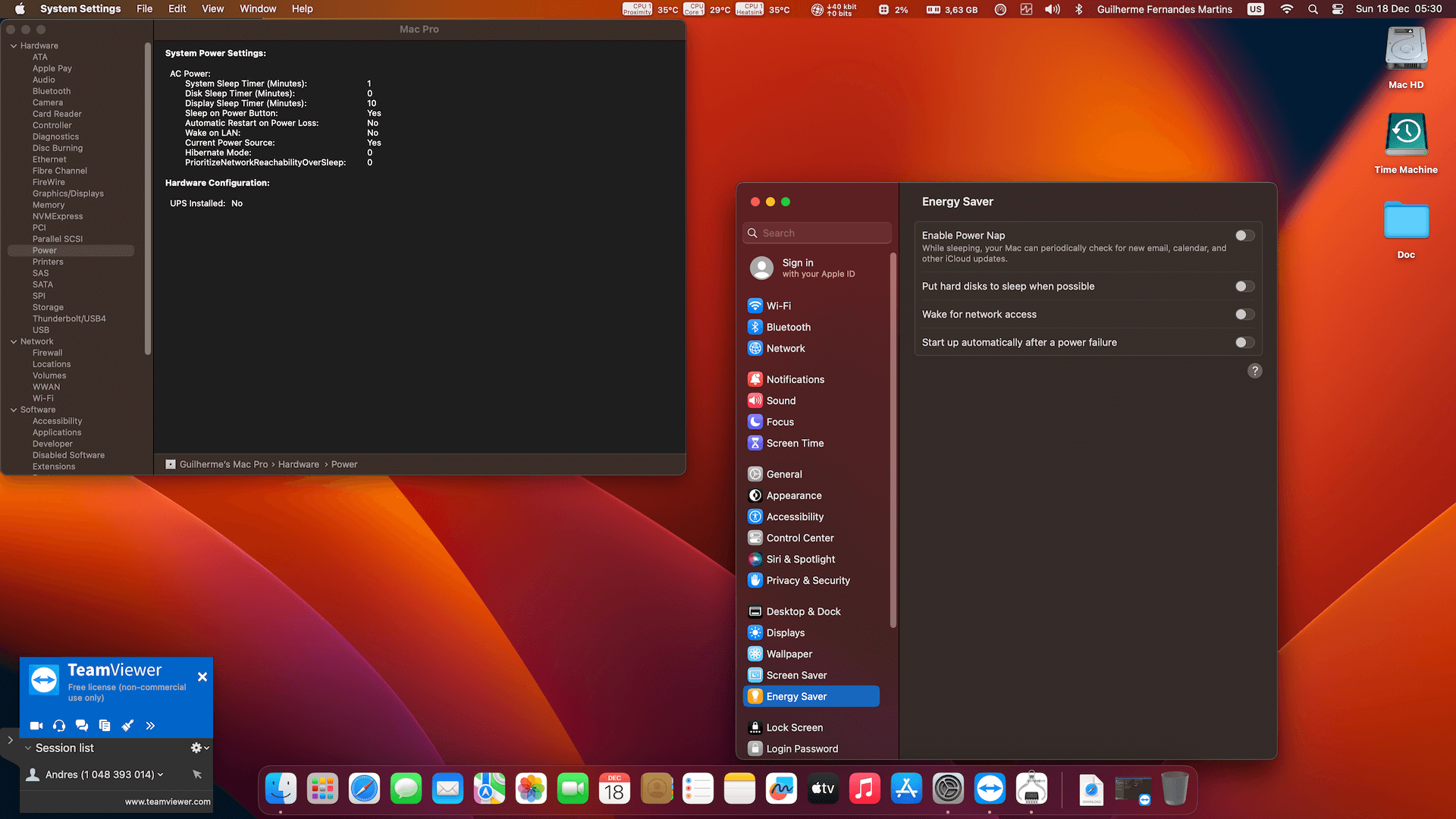This screenshot has height=819, width=1456.
Task: Open the TeamViewer gear settings dropdown
Action: coord(199,748)
